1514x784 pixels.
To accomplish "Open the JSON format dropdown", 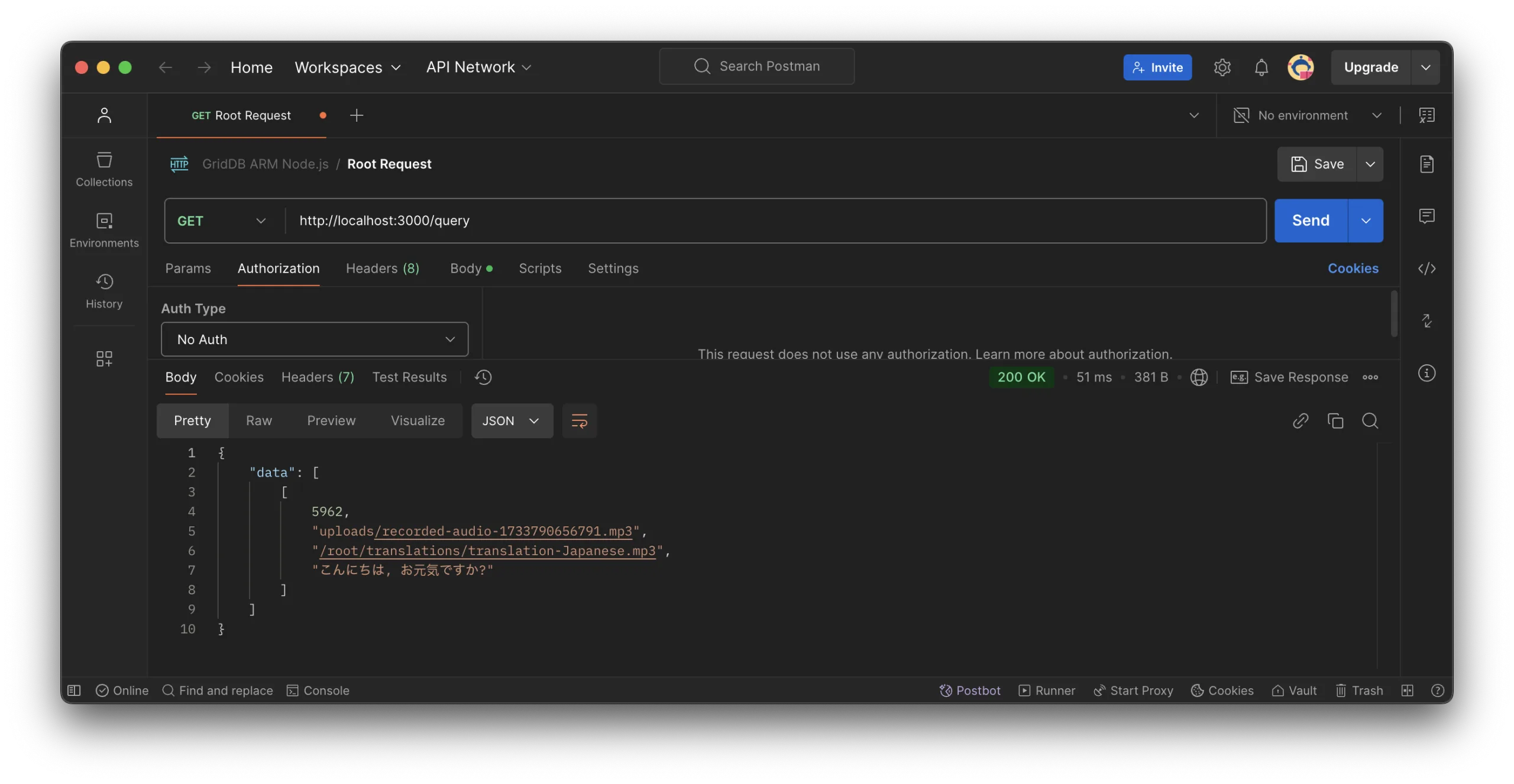I will pyautogui.click(x=512, y=421).
